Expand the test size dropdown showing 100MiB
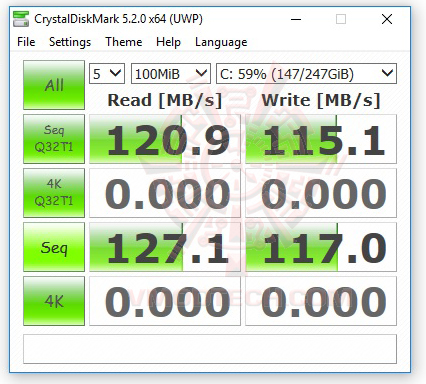426x384 pixels. pos(171,73)
